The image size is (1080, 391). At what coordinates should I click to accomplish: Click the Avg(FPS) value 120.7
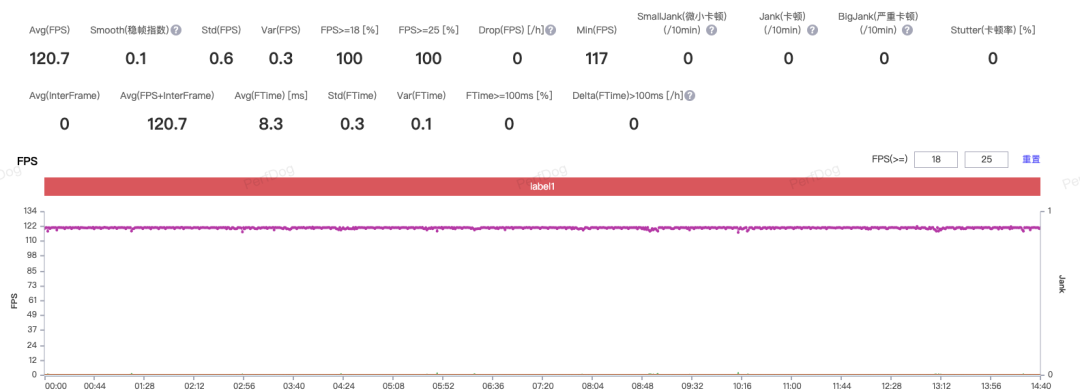pyautogui.click(x=50, y=59)
